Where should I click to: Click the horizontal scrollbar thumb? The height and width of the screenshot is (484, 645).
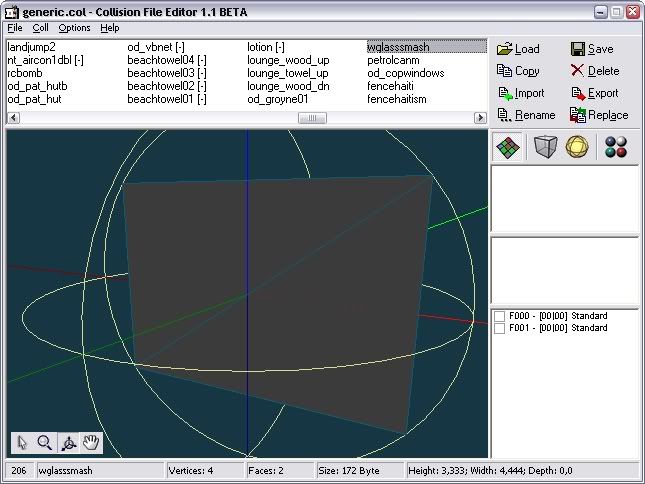pyautogui.click(x=312, y=118)
